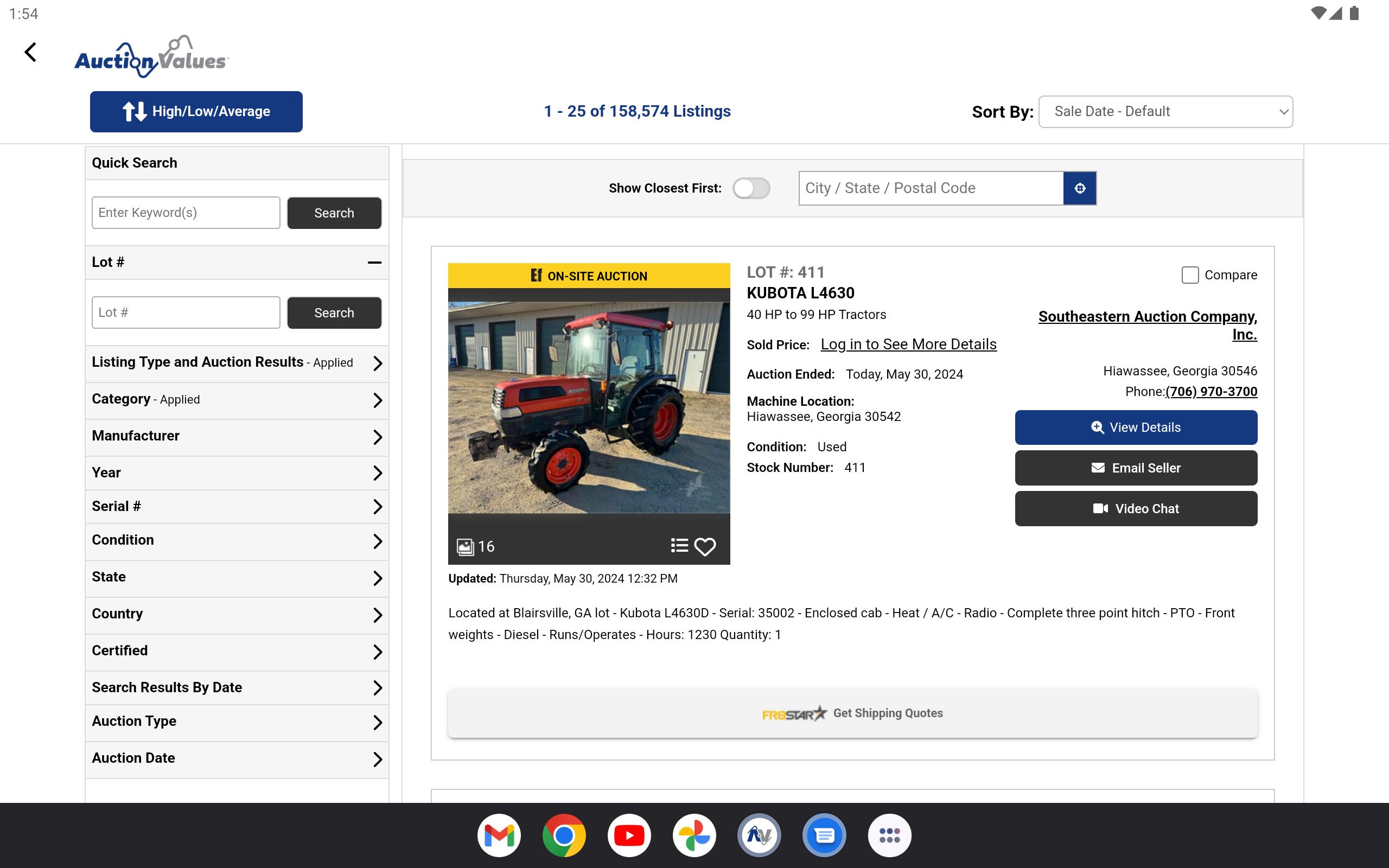
Task: Focus the Enter Keyword(s) field
Action: 186,213
